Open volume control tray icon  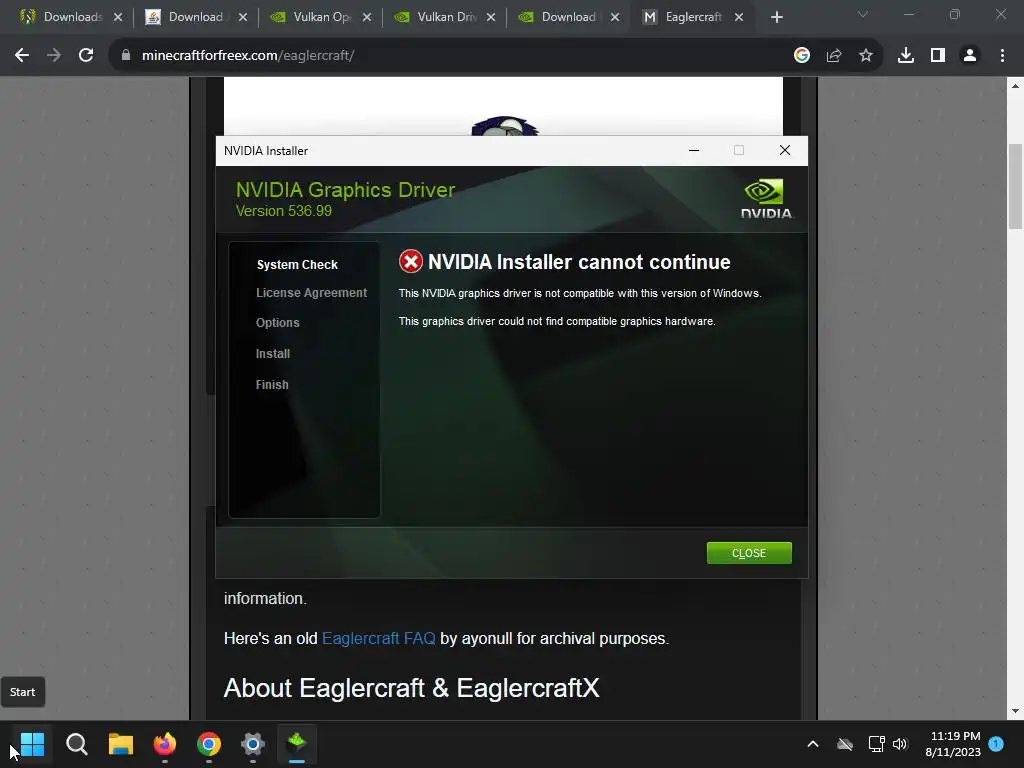pos(901,744)
